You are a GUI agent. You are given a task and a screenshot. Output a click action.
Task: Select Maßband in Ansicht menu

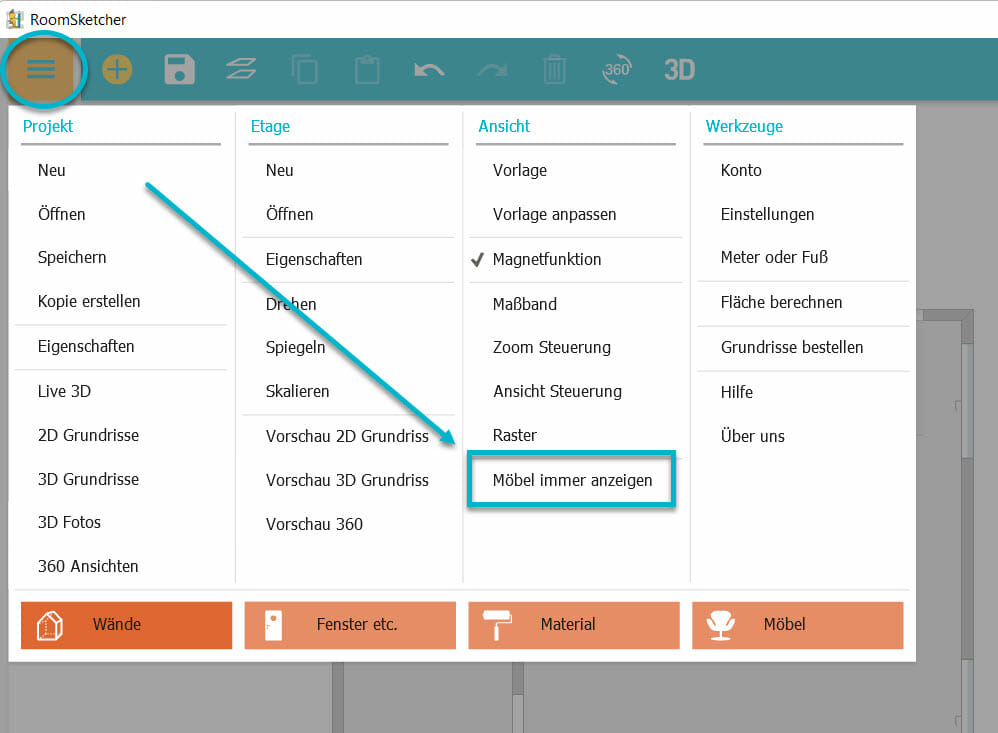click(x=524, y=304)
